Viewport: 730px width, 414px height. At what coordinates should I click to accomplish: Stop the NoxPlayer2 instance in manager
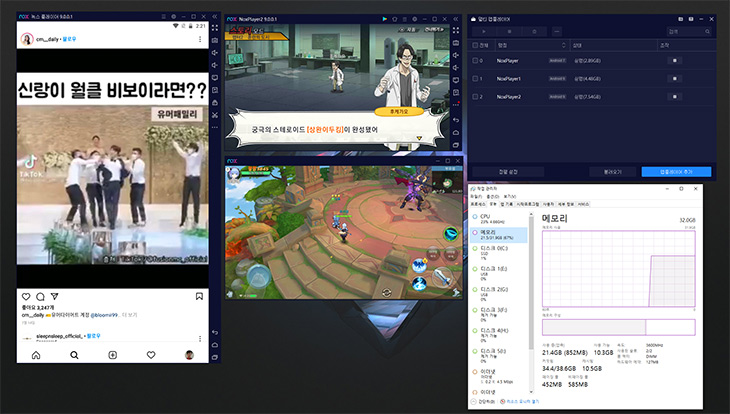tap(675, 97)
